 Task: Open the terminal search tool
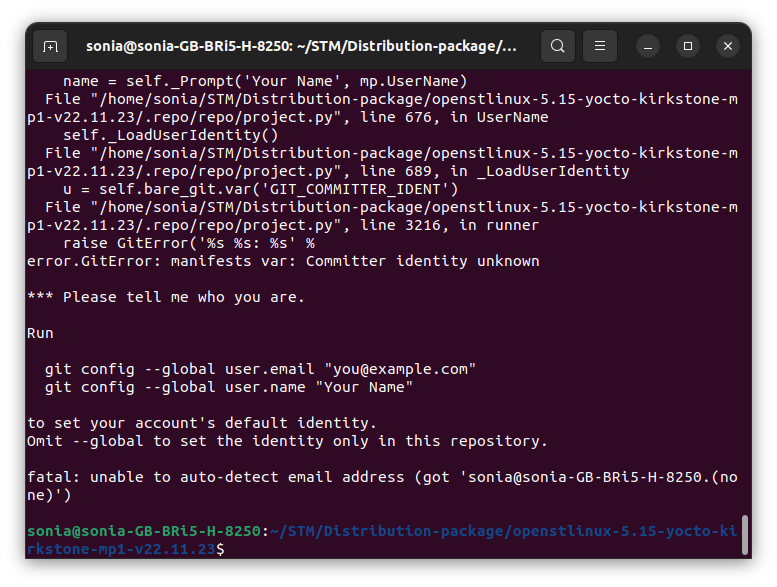click(x=557, y=46)
